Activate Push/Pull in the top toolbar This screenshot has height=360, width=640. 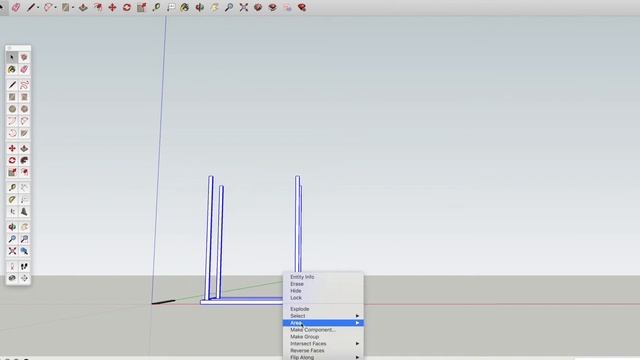(83, 7)
